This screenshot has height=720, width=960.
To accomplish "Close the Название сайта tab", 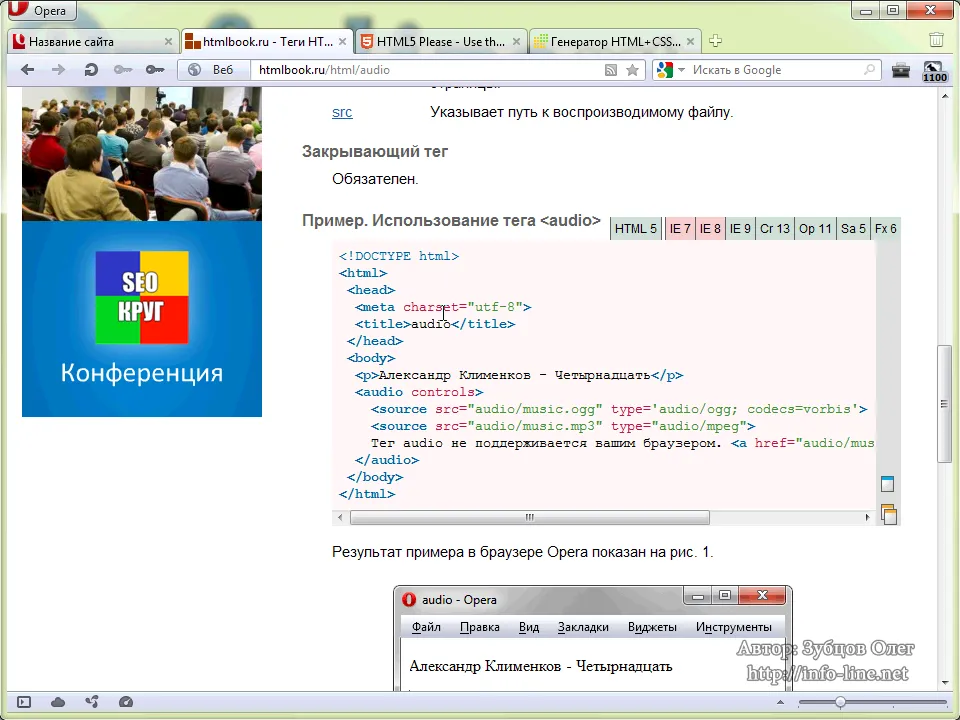I will pos(168,42).
